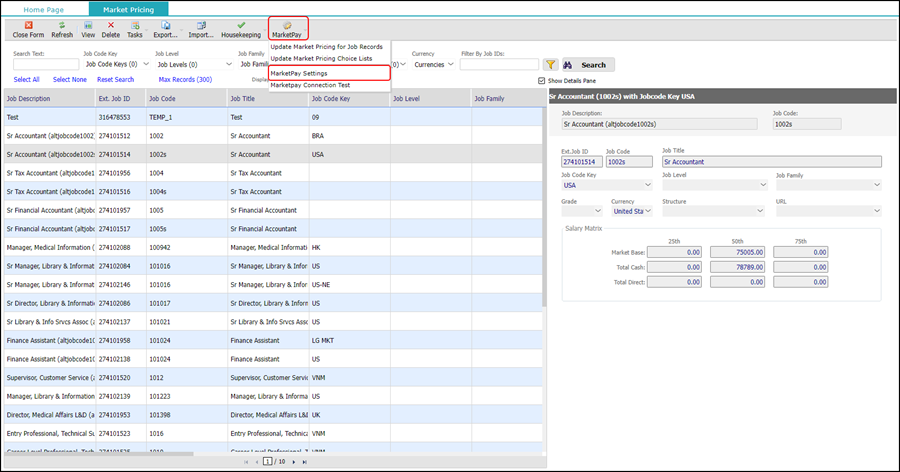Select the Sr Financial Accountant row 1005s
This screenshot has height=472, width=900.
coord(273,229)
